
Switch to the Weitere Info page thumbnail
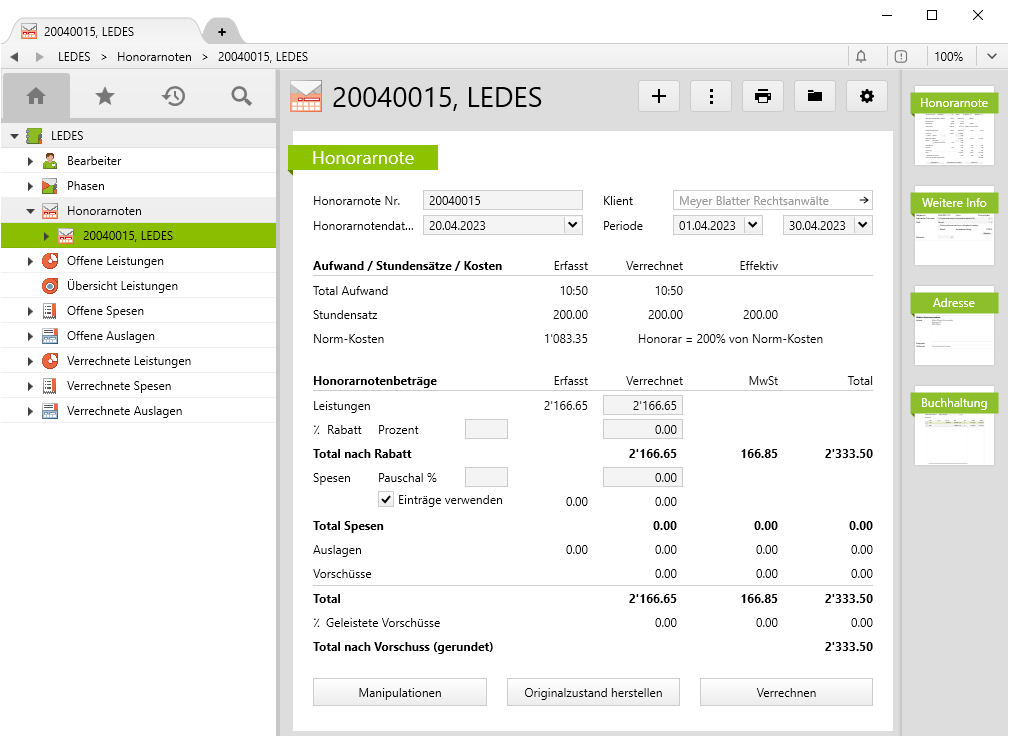953,226
